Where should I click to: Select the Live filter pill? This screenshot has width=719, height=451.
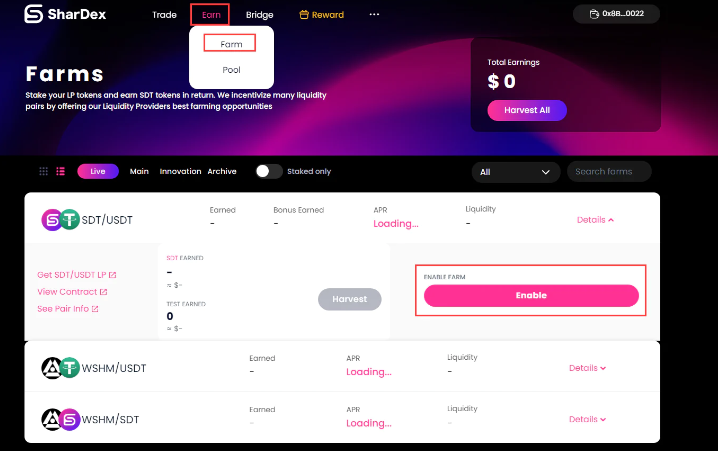pos(98,171)
